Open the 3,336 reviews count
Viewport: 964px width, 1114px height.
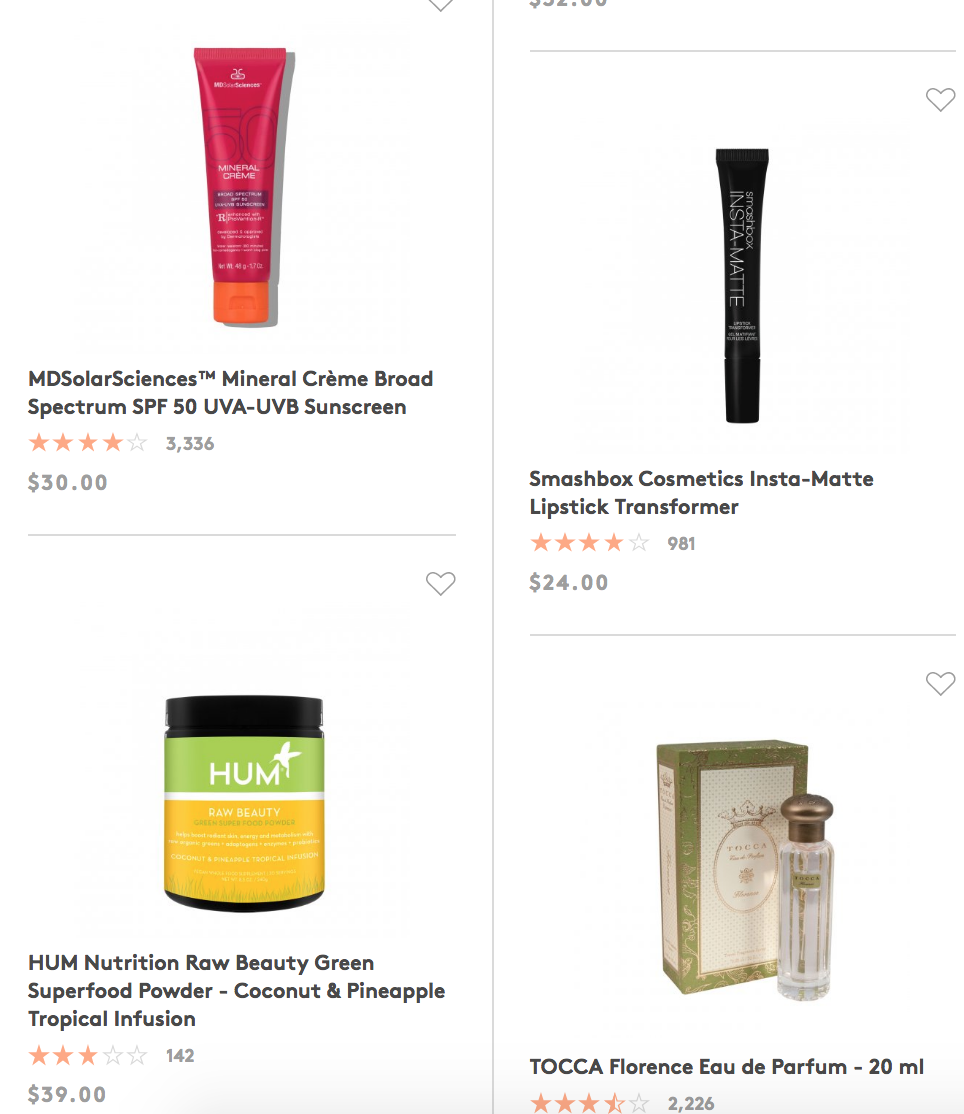190,443
